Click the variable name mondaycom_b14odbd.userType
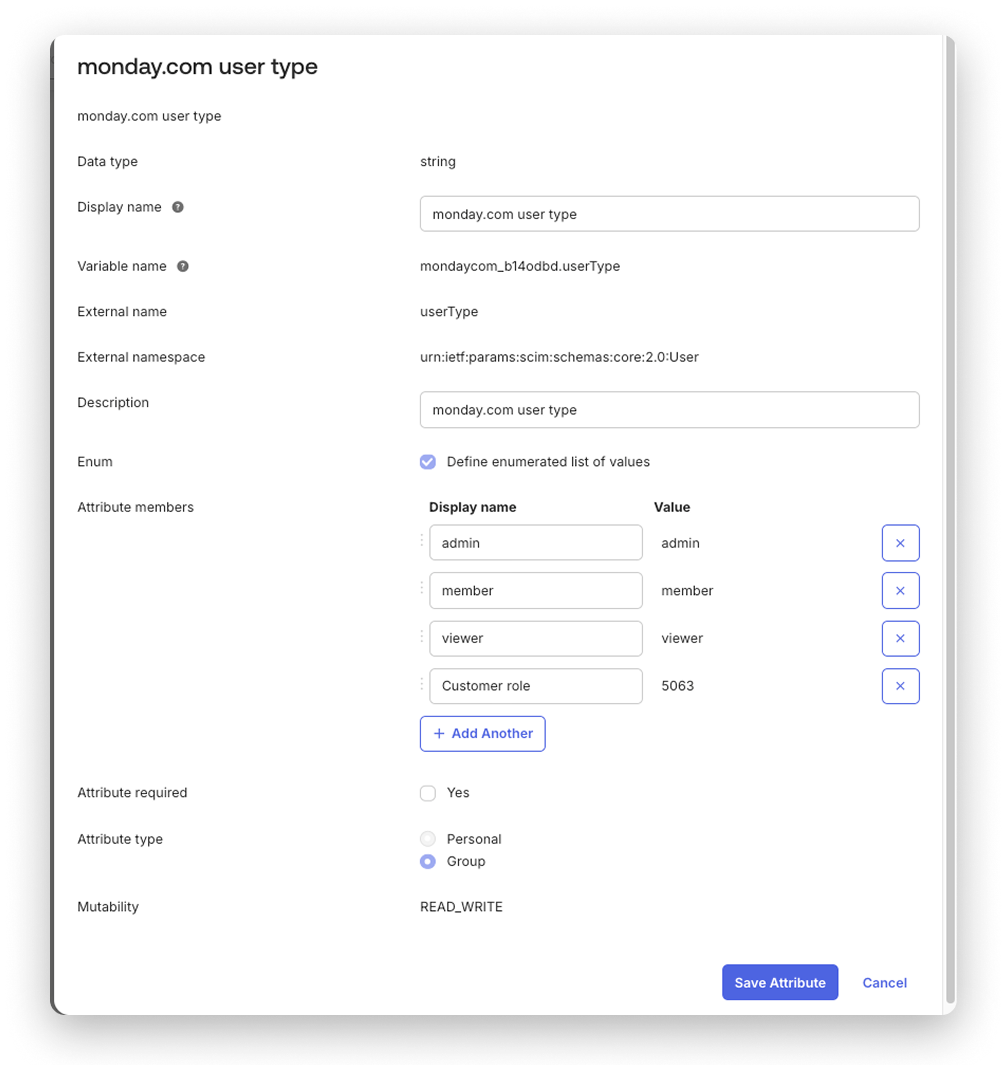Image resolution: width=1007 pixels, height=1065 pixels. [x=519, y=266]
